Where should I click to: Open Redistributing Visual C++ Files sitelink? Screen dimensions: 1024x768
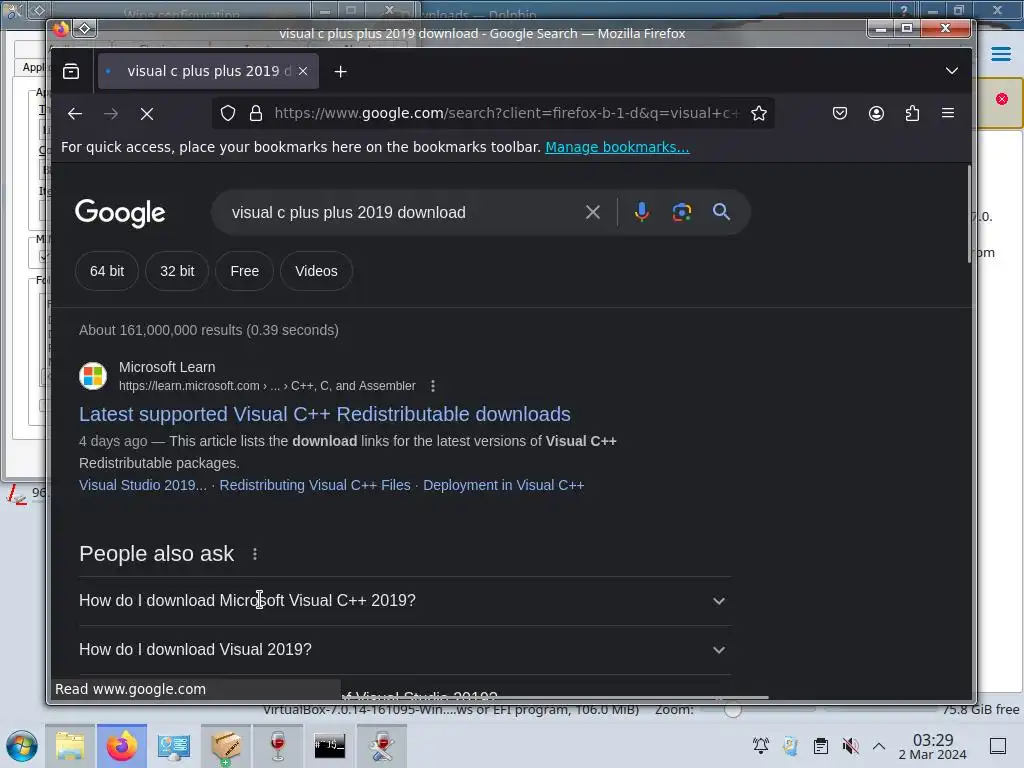pyautogui.click(x=315, y=485)
